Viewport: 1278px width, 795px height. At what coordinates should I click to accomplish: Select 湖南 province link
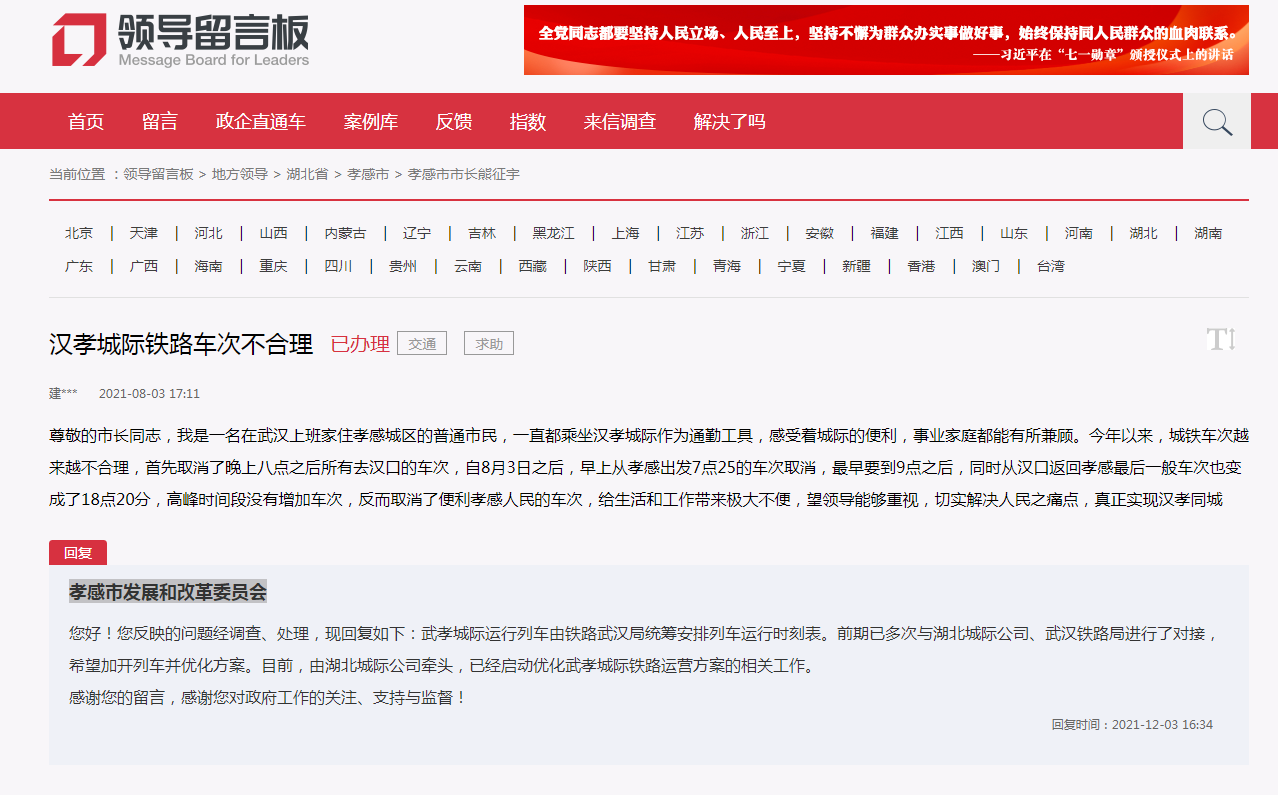coord(1208,233)
